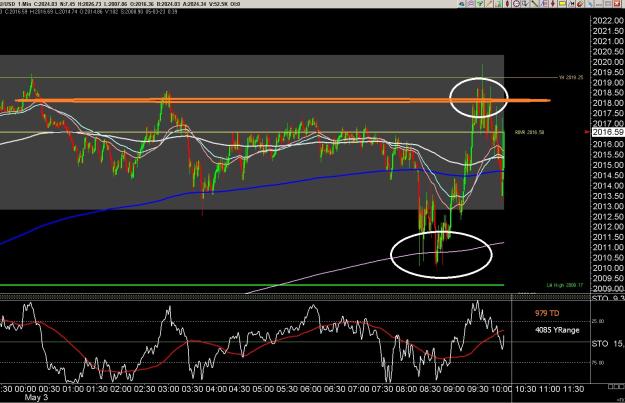Click the 2018.00 price axis label

[608, 103]
